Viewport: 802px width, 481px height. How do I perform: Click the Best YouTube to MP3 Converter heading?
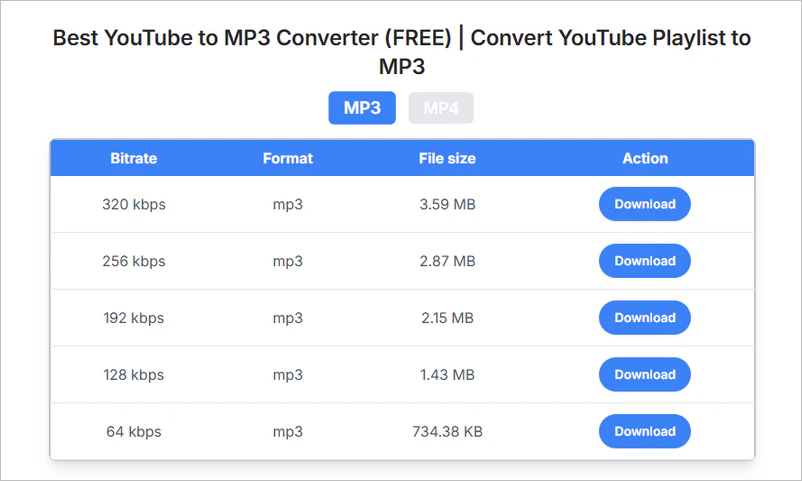pyautogui.click(x=402, y=52)
